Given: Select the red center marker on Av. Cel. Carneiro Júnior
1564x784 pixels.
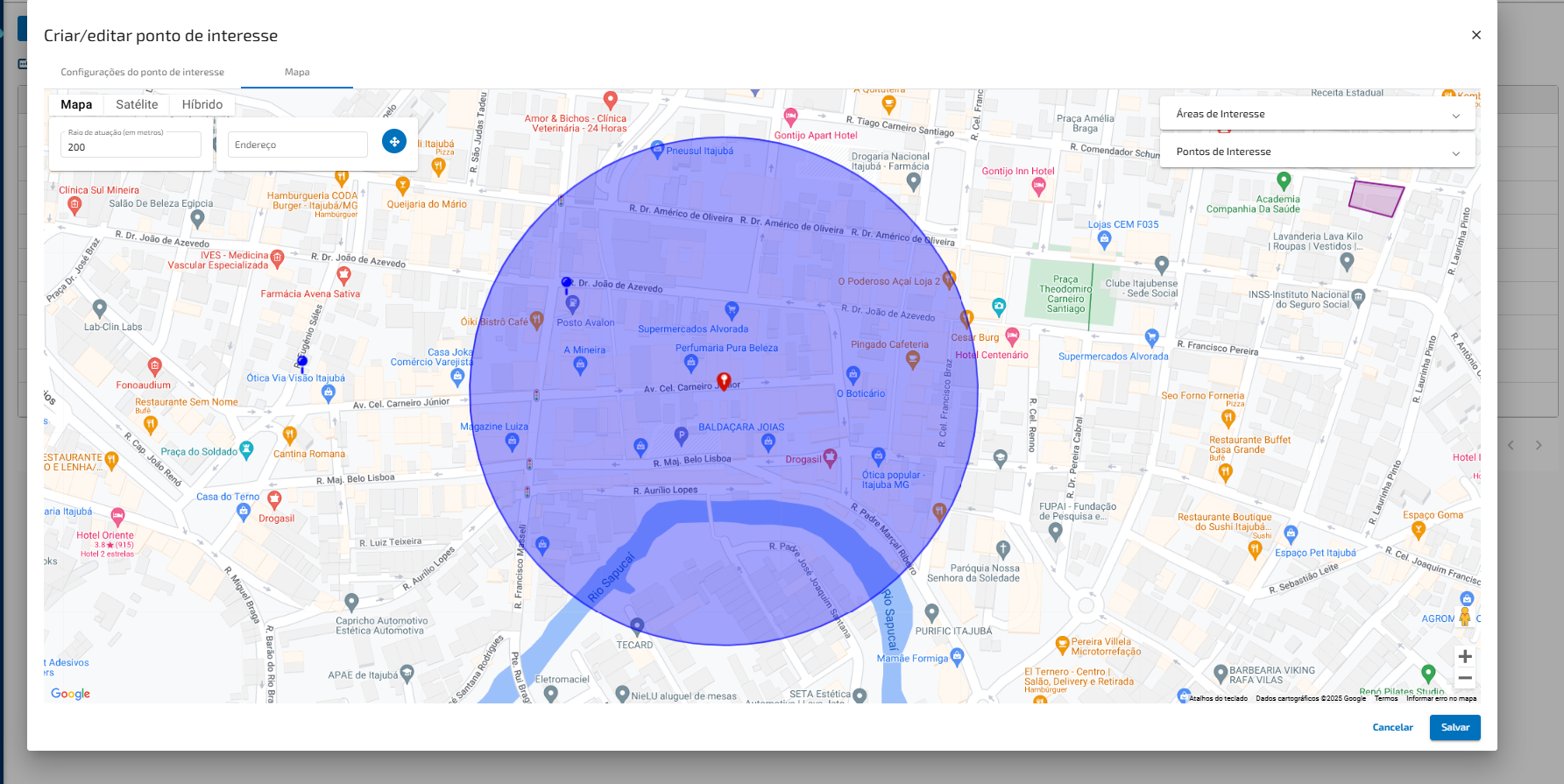Looking at the screenshot, I should click(724, 381).
